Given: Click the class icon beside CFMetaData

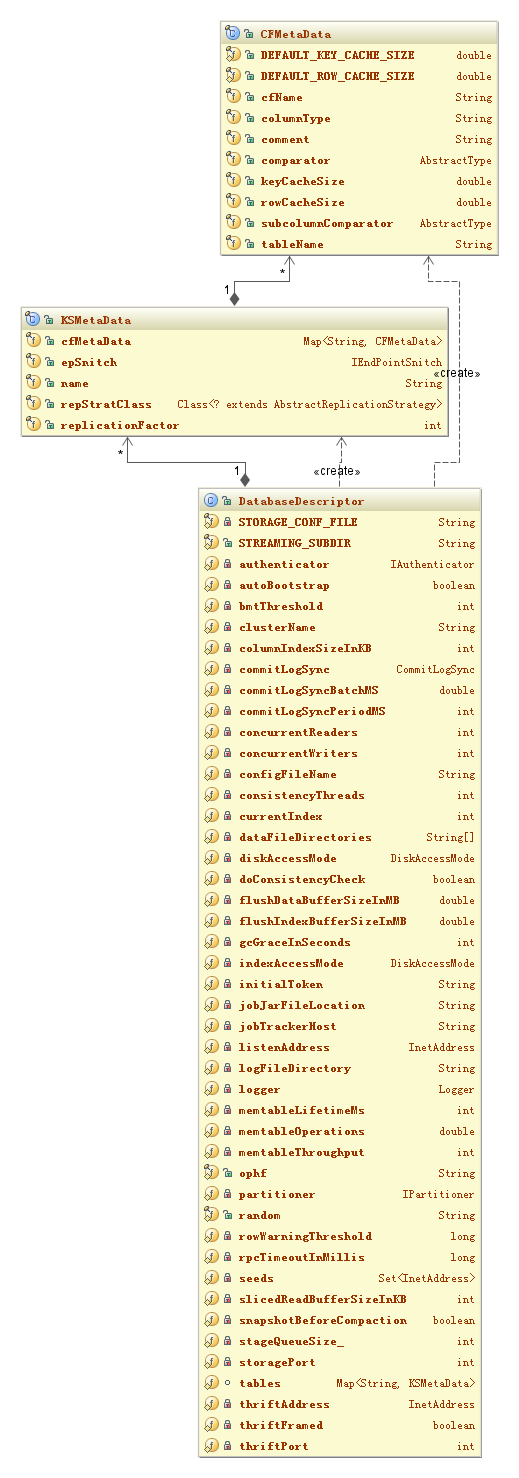Looking at the screenshot, I should click(232, 34).
